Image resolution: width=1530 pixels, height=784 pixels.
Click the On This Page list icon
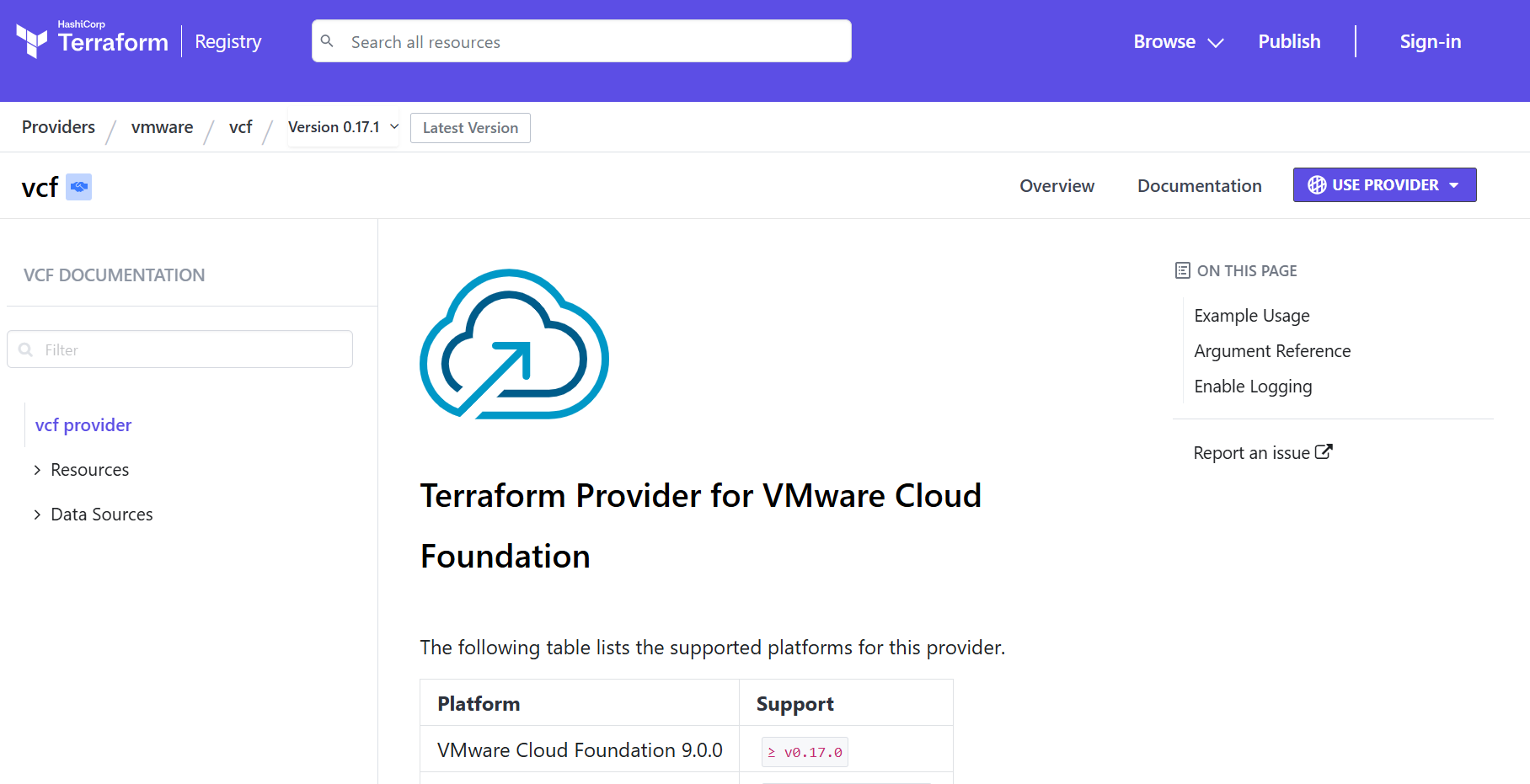pos(1183,270)
